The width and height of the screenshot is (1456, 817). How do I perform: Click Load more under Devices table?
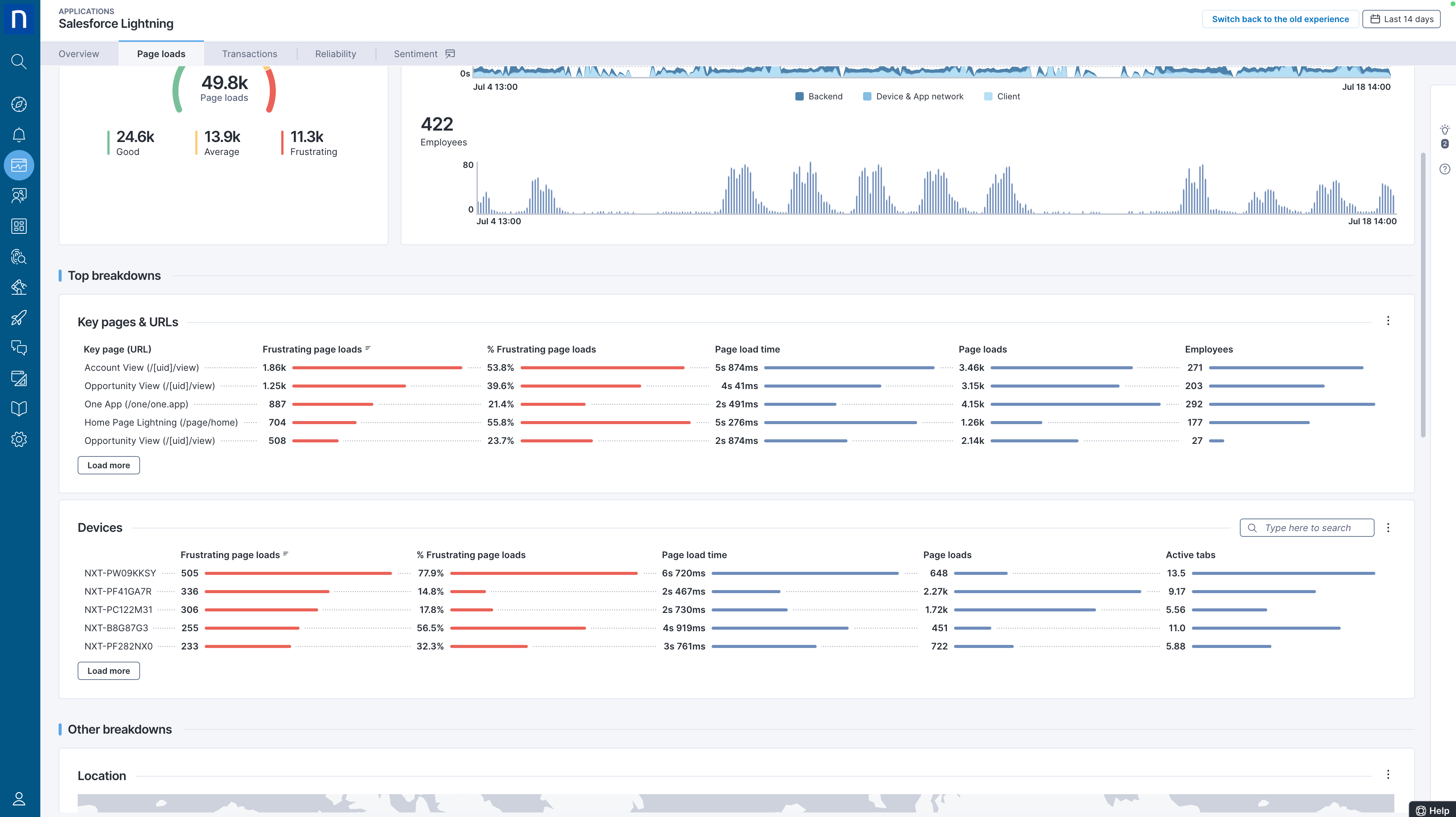coord(108,670)
